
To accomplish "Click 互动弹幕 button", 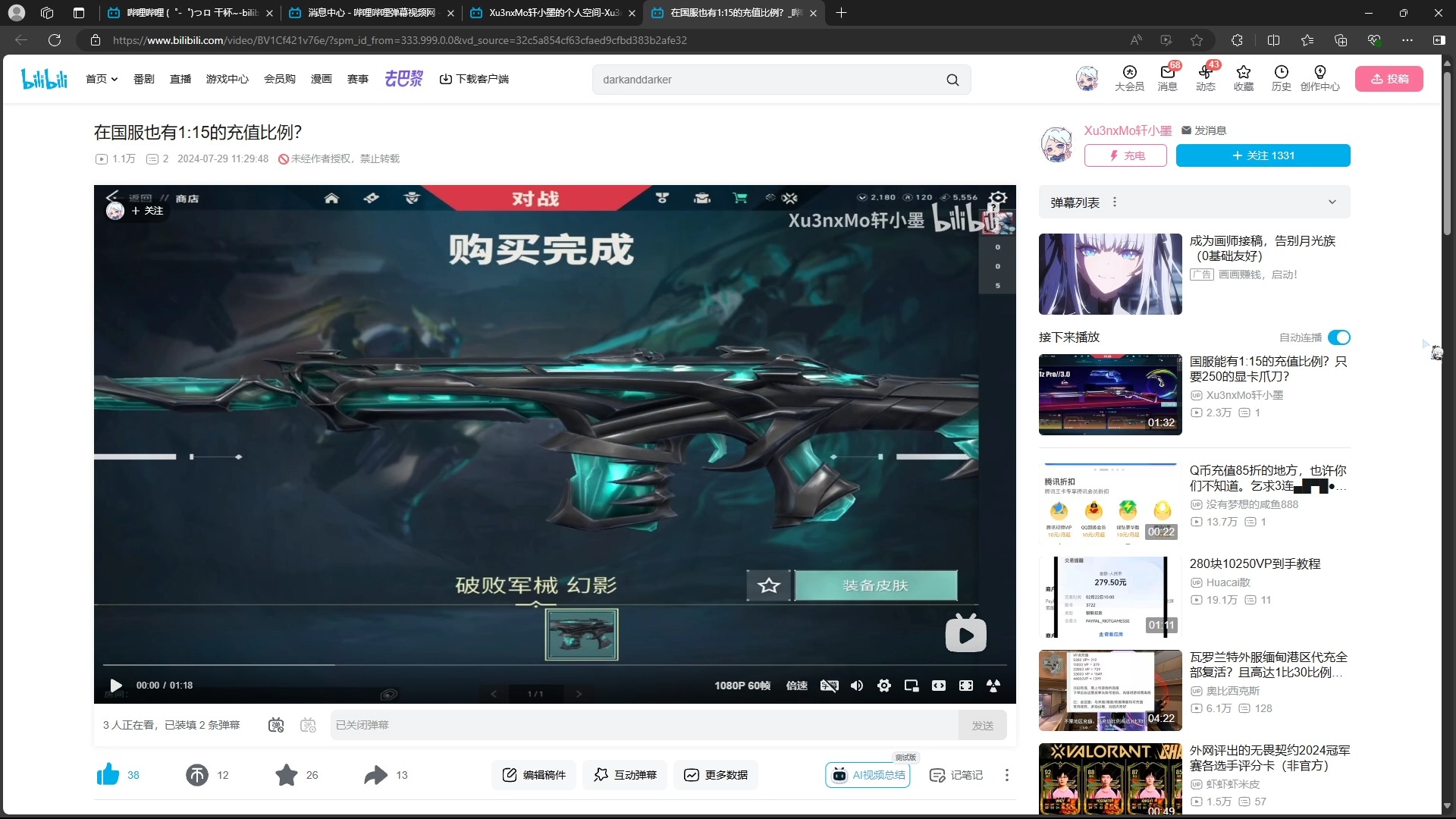I will [625, 775].
